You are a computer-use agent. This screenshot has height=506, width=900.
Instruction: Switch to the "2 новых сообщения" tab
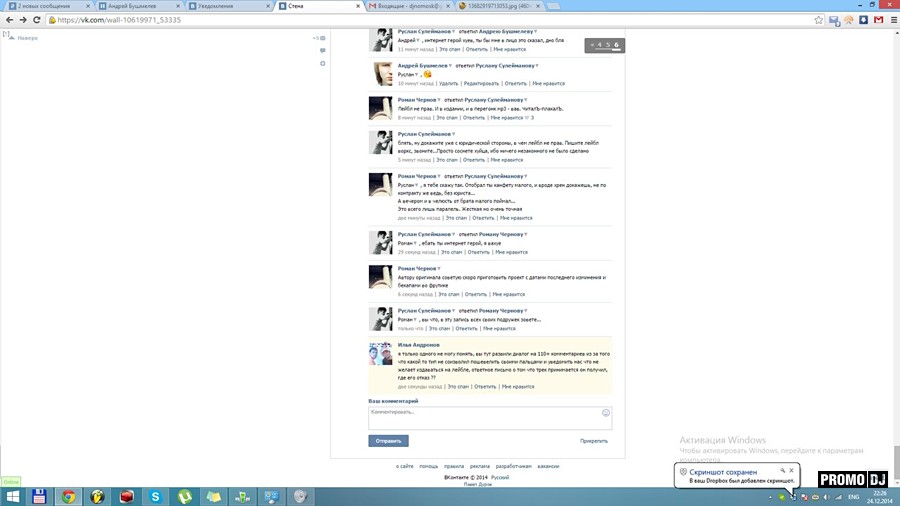pyautogui.click(x=45, y=6)
